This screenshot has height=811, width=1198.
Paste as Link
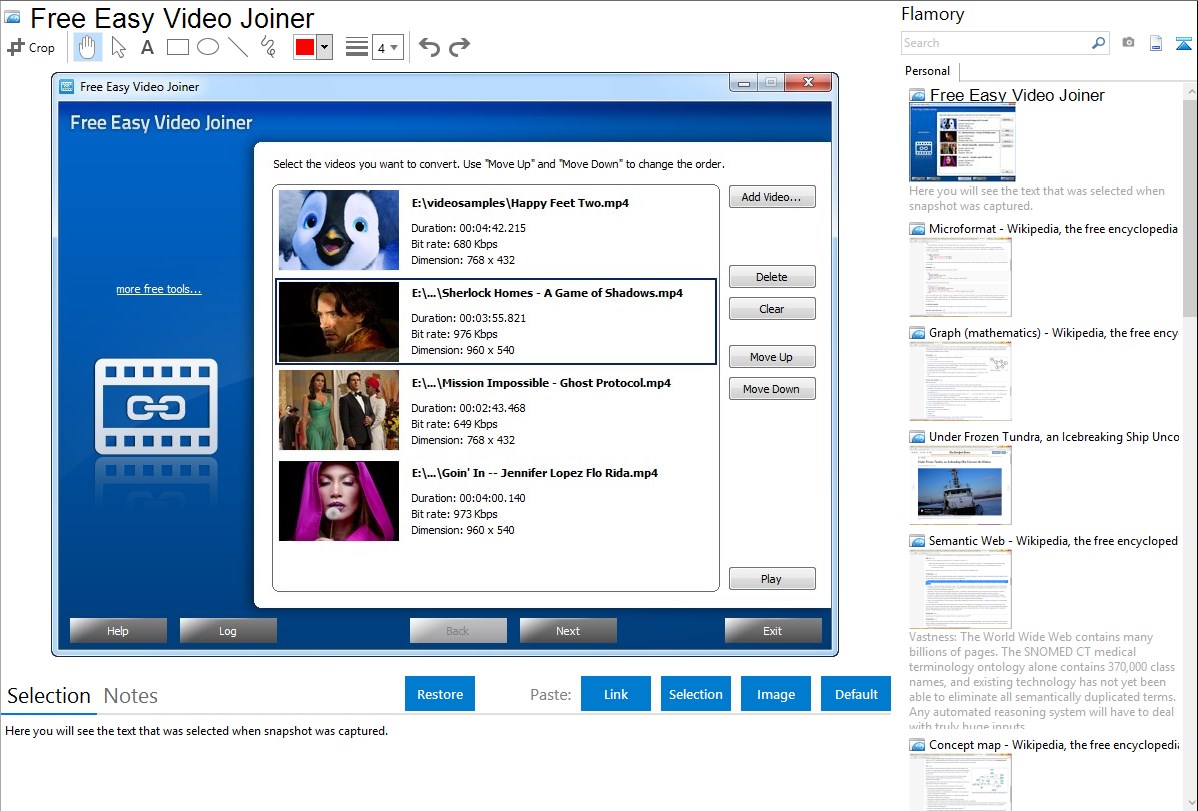coord(616,694)
